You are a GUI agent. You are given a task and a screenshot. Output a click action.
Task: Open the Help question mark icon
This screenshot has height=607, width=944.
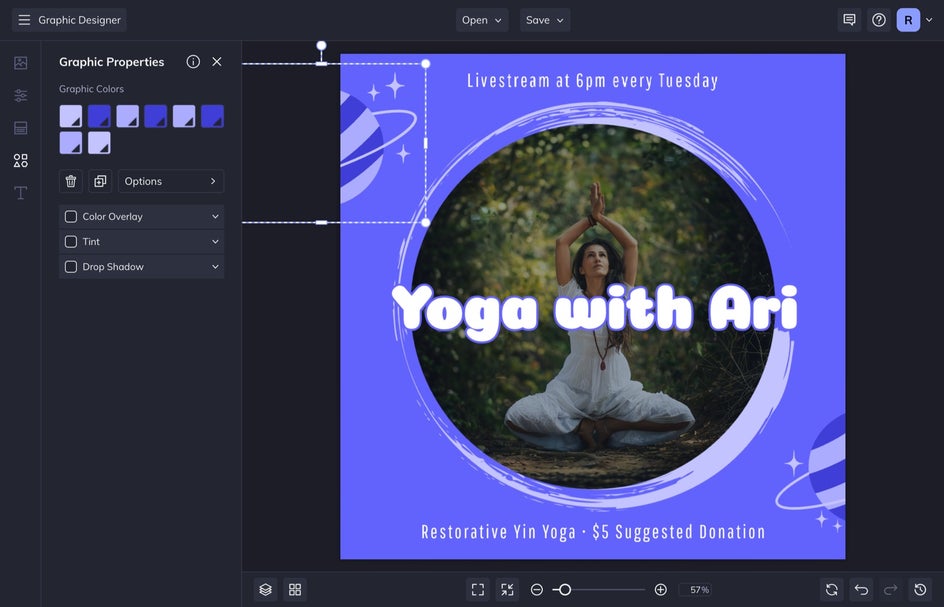click(x=878, y=20)
